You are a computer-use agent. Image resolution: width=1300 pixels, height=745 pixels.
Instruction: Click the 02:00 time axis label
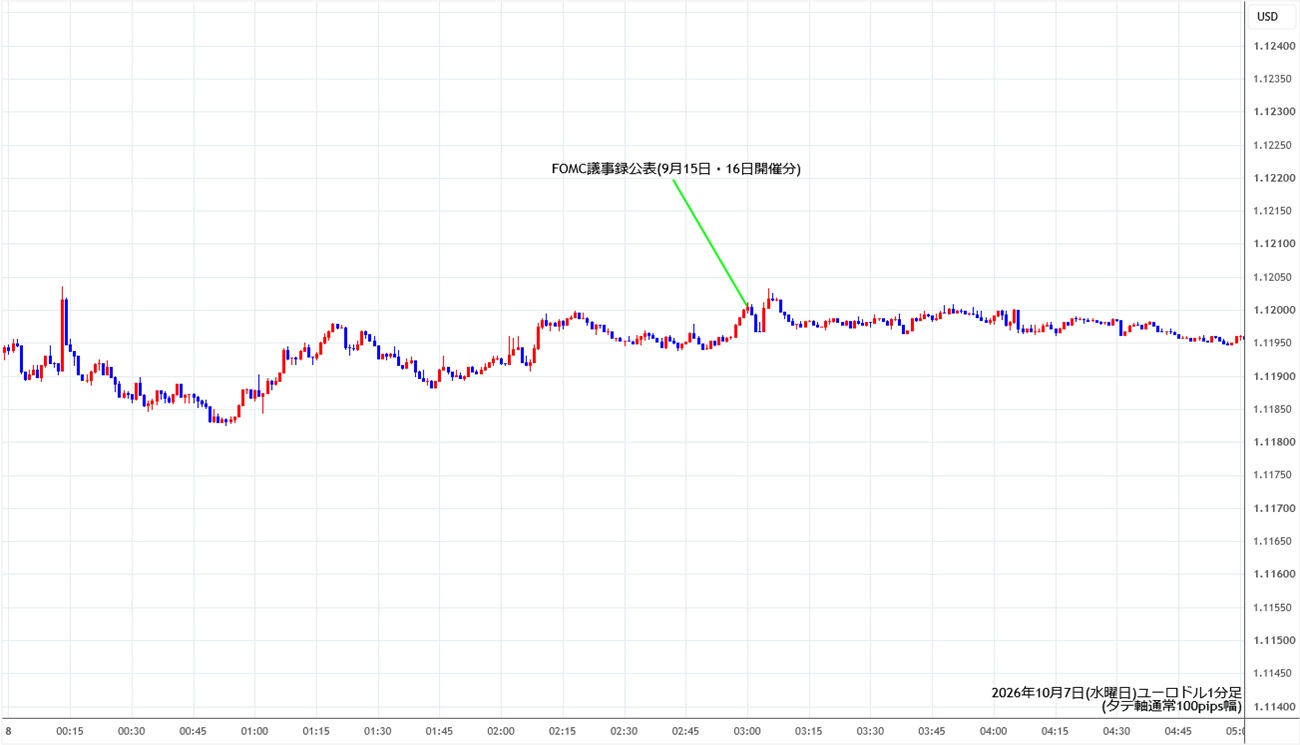[x=501, y=731]
